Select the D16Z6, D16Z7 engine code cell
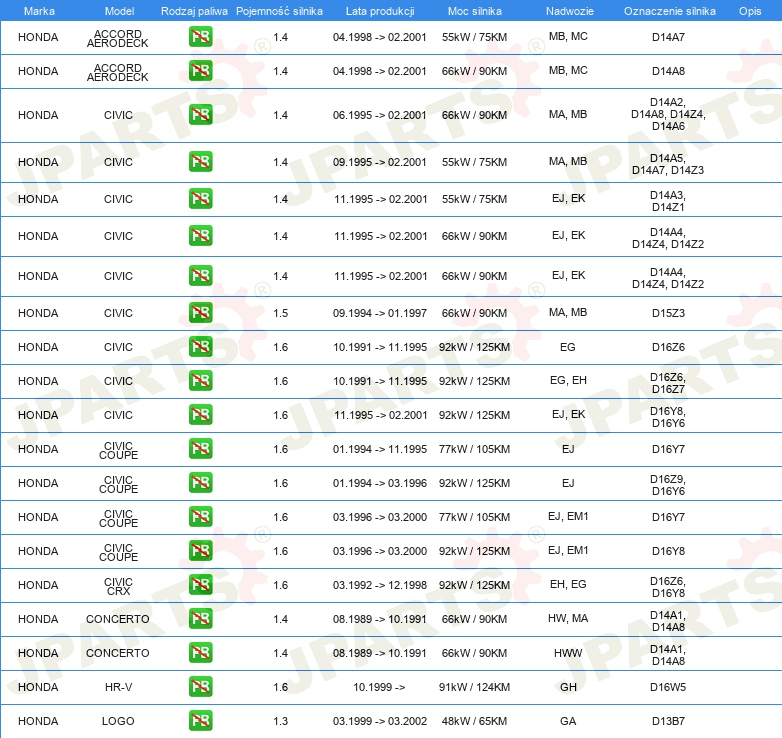The image size is (782, 738). pyautogui.click(x=668, y=383)
